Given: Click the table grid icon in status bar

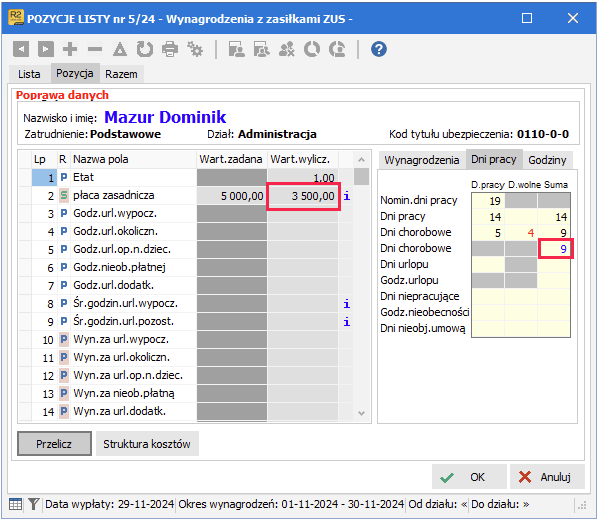Looking at the screenshot, I should tap(15, 504).
